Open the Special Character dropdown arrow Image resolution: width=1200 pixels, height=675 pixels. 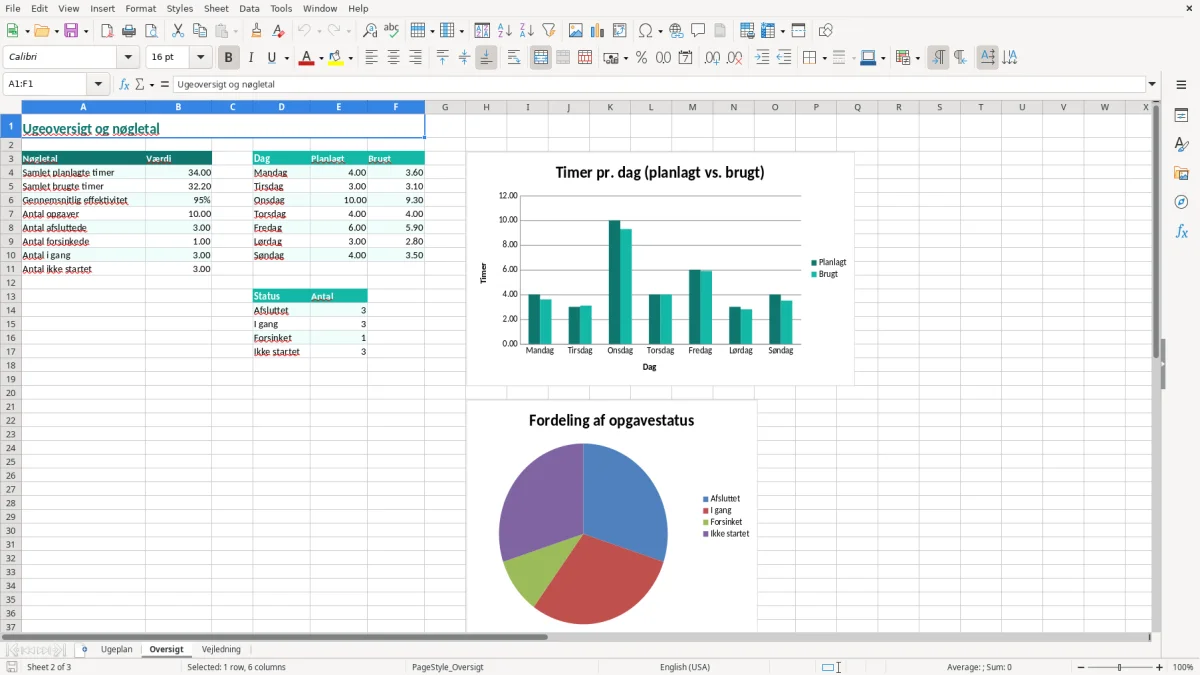point(661,31)
